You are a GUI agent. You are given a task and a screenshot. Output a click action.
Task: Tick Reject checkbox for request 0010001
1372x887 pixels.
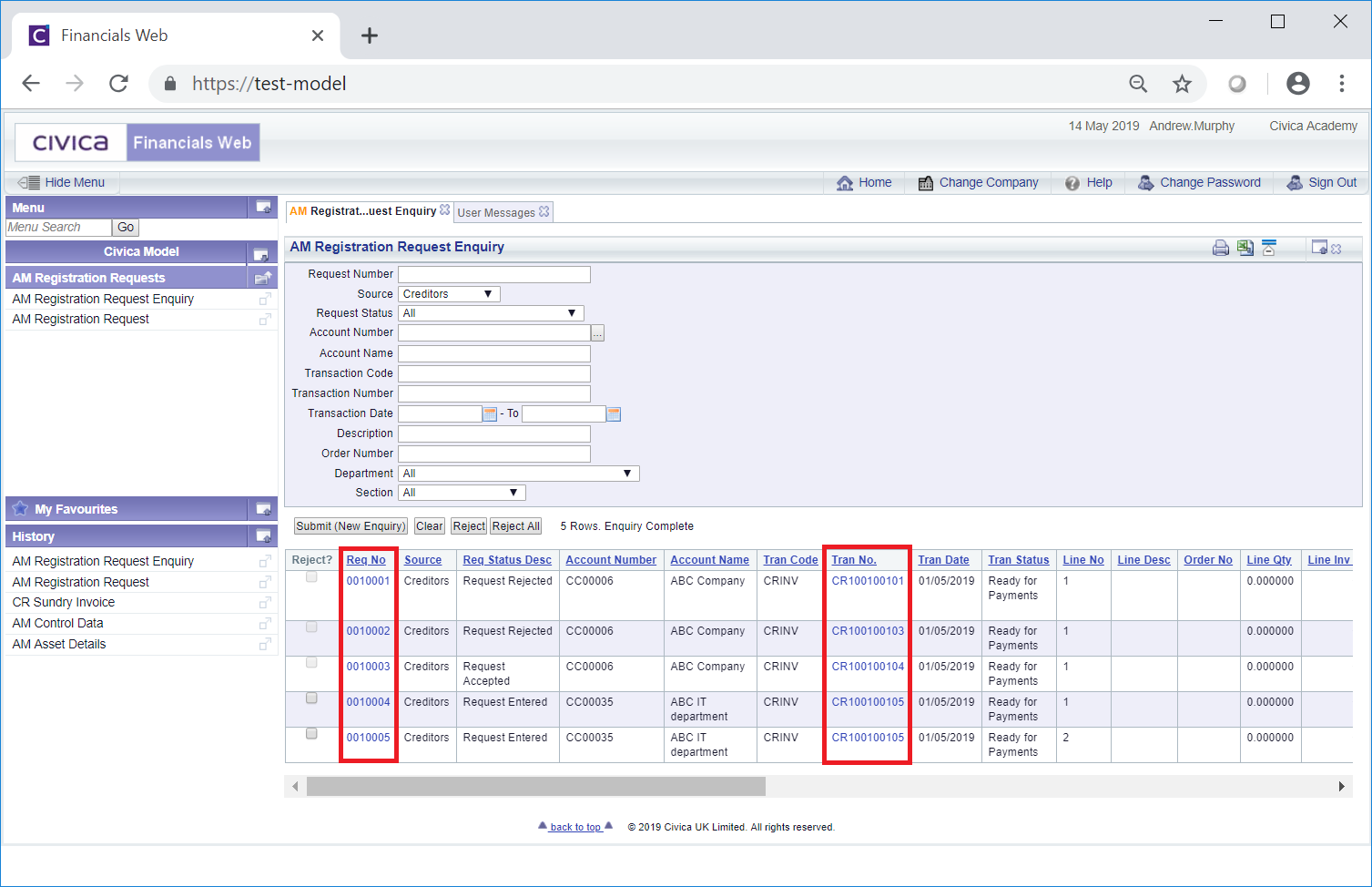[311, 577]
